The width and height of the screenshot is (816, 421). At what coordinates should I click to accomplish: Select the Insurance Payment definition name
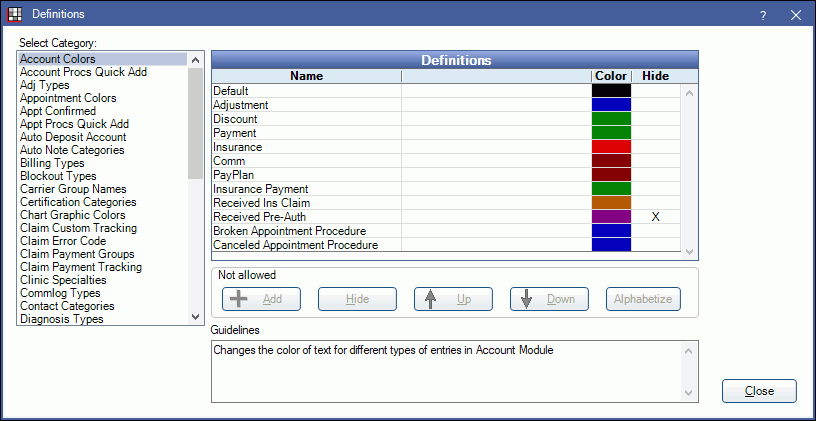(x=261, y=189)
